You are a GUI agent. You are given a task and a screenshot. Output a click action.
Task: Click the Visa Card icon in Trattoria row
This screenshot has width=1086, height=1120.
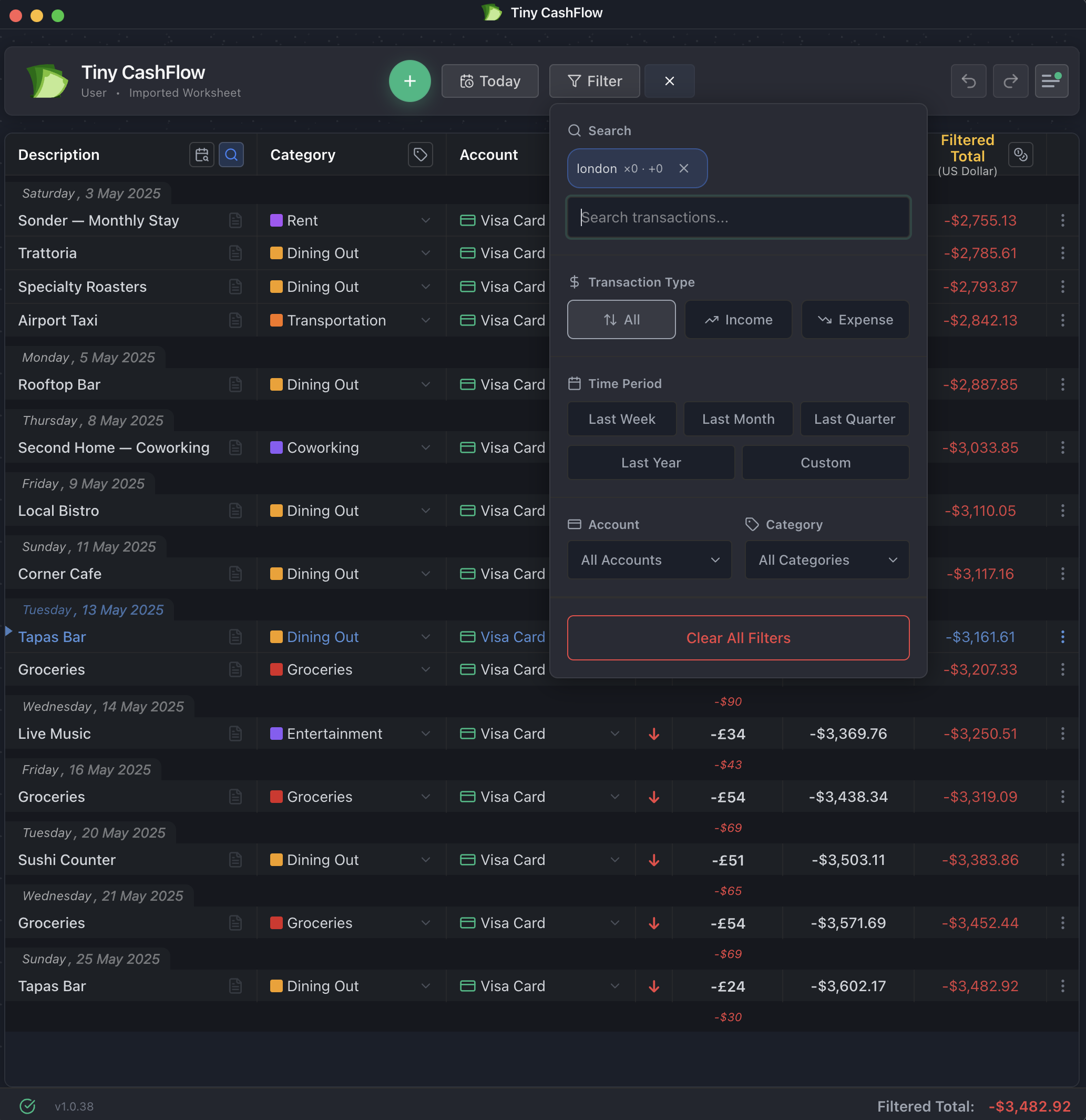[x=468, y=253]
